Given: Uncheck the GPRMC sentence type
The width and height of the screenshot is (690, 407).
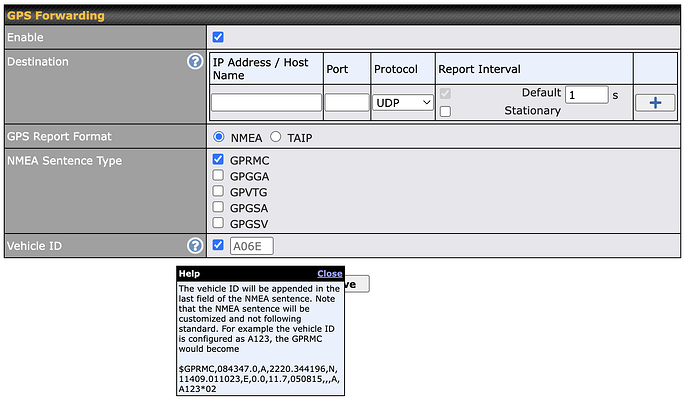Looking at the screenshot, I should (219, 159).
